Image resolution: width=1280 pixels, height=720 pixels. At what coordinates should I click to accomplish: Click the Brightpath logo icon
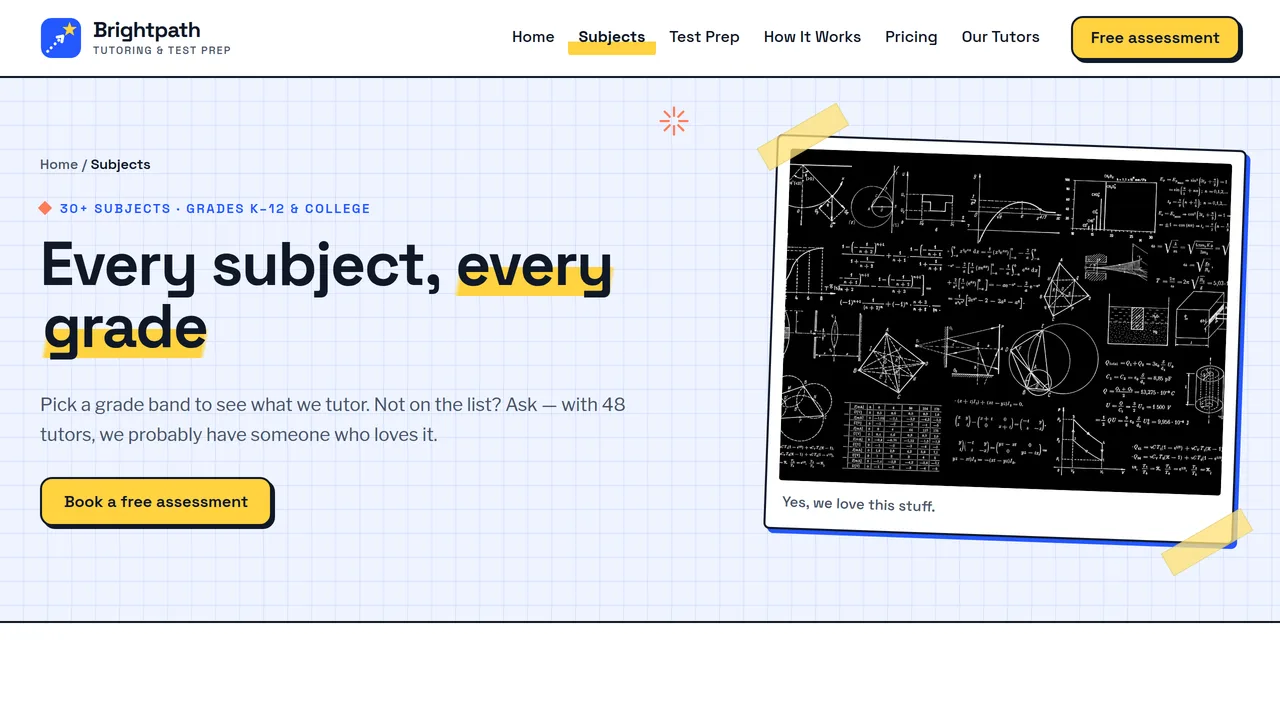point(61,38)
